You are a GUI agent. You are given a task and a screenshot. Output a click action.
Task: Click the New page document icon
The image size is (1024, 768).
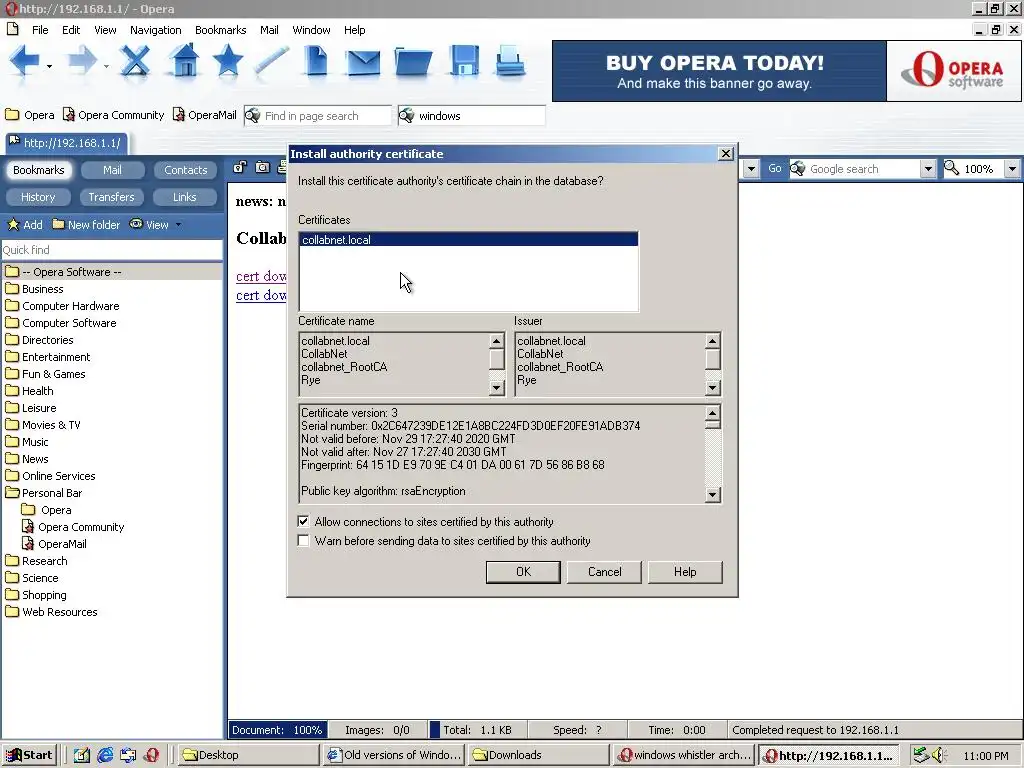(316, 61)
